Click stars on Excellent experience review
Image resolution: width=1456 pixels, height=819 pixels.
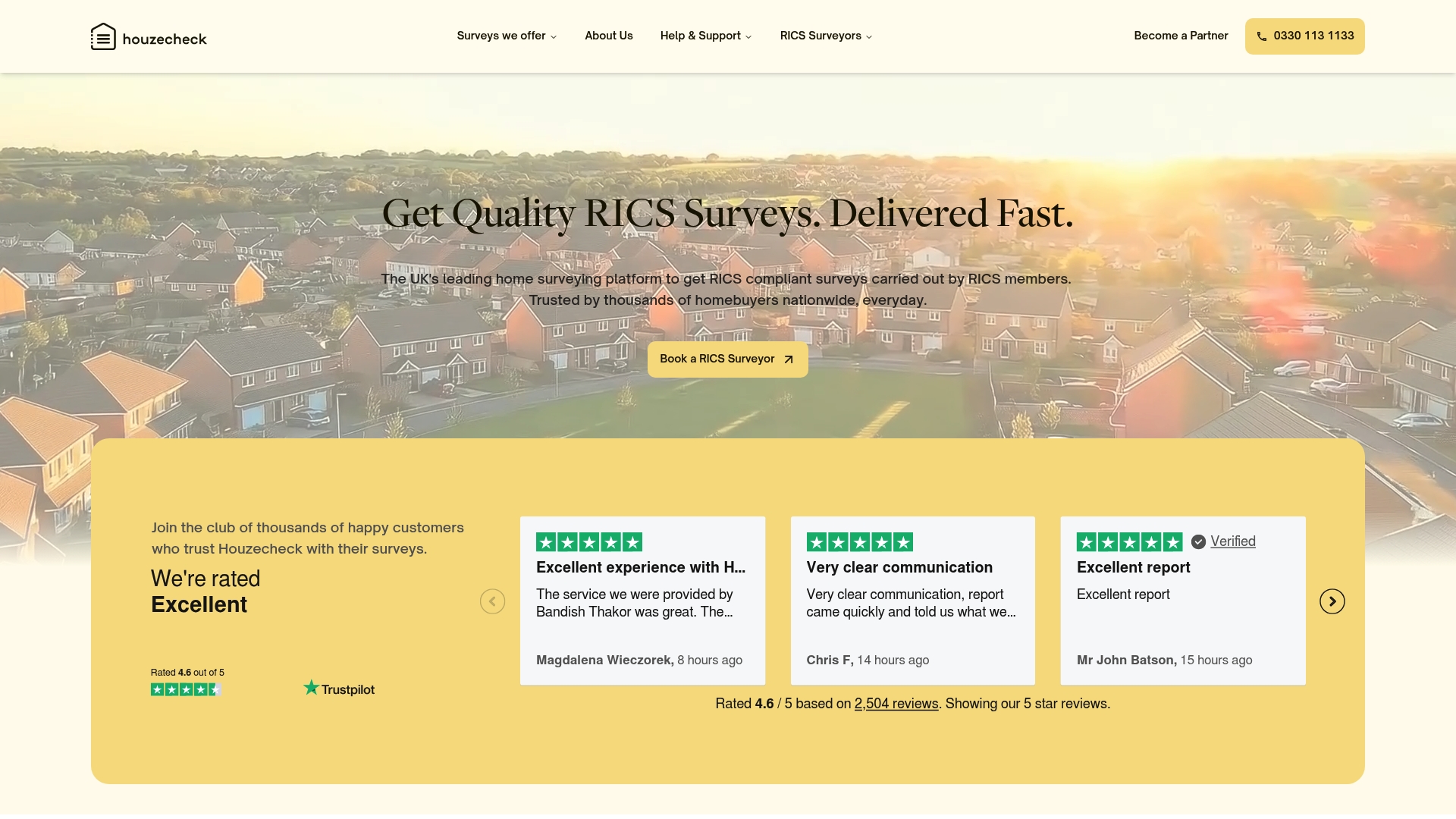coord(589,542)
